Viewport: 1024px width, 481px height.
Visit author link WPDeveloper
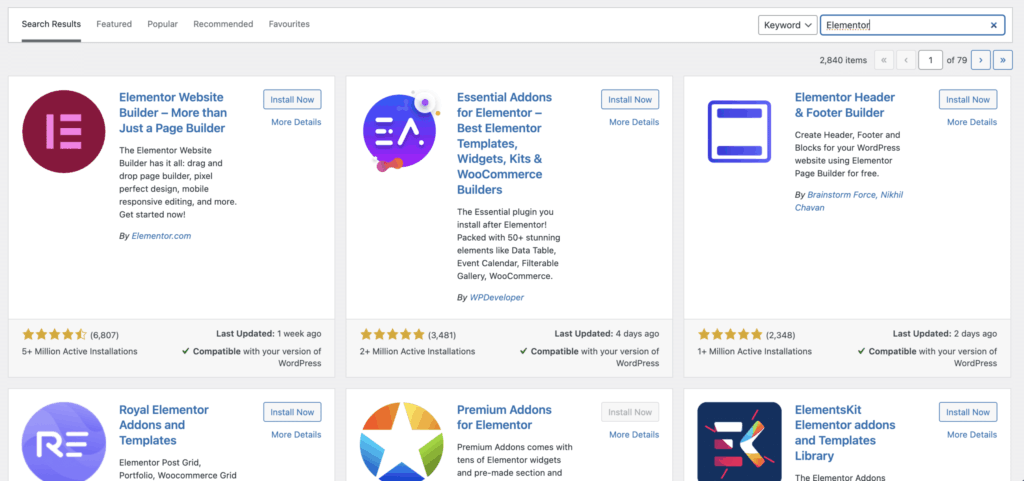pos(496,298)
